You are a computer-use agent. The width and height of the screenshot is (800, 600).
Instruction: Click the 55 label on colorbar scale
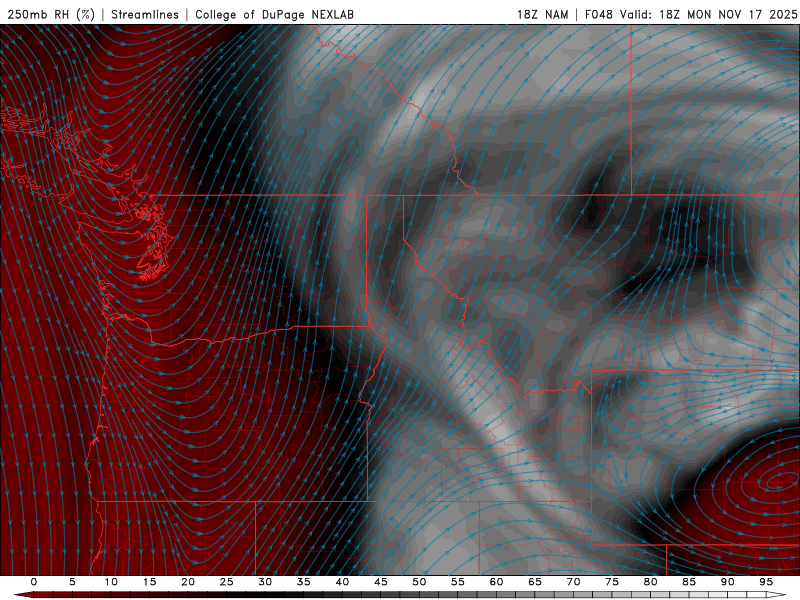(x=458, y=582)
